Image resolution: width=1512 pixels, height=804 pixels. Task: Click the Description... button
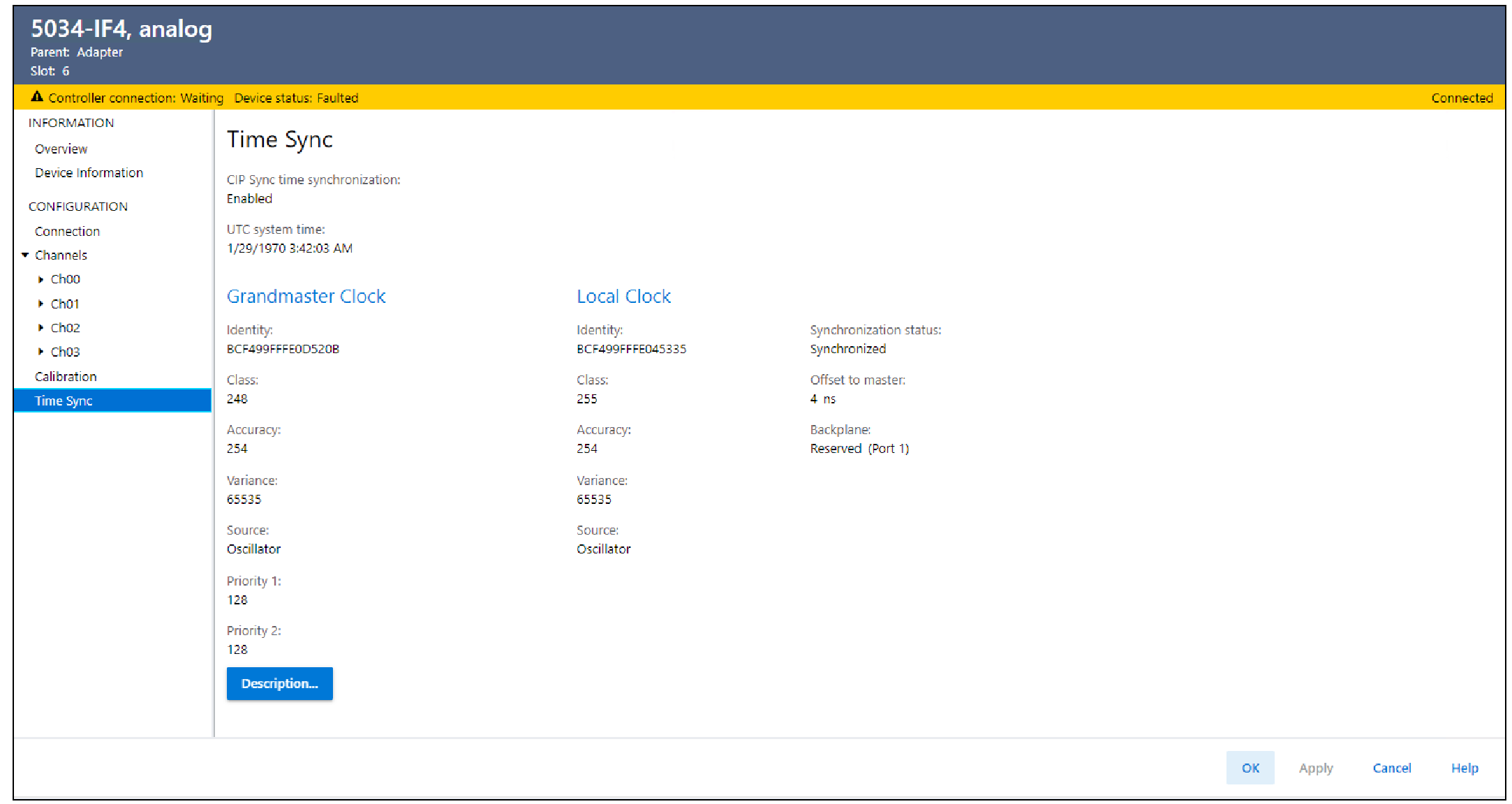pyautogui.click(x=279, y=683)
